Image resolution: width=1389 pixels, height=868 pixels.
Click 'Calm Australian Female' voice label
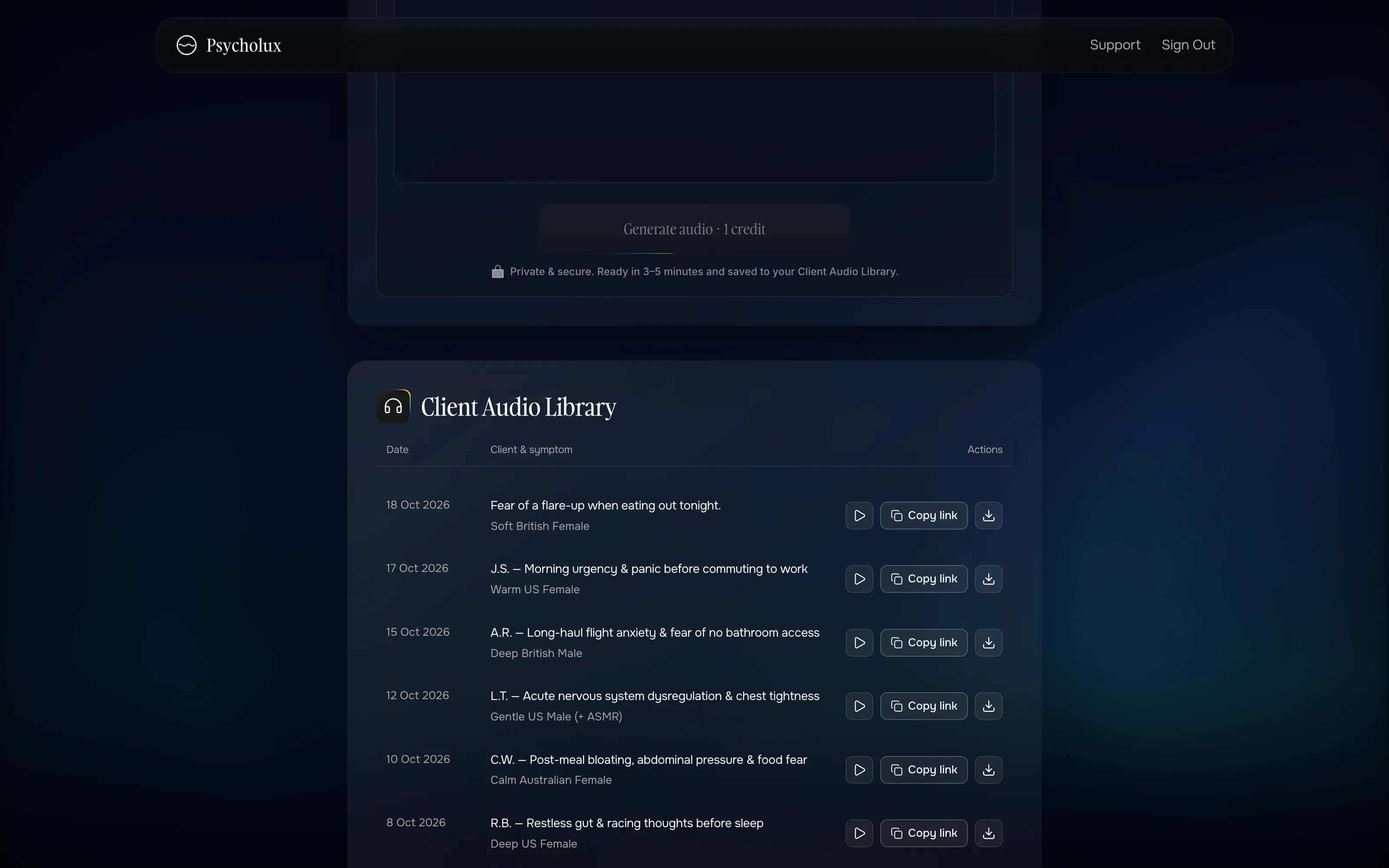551,780
